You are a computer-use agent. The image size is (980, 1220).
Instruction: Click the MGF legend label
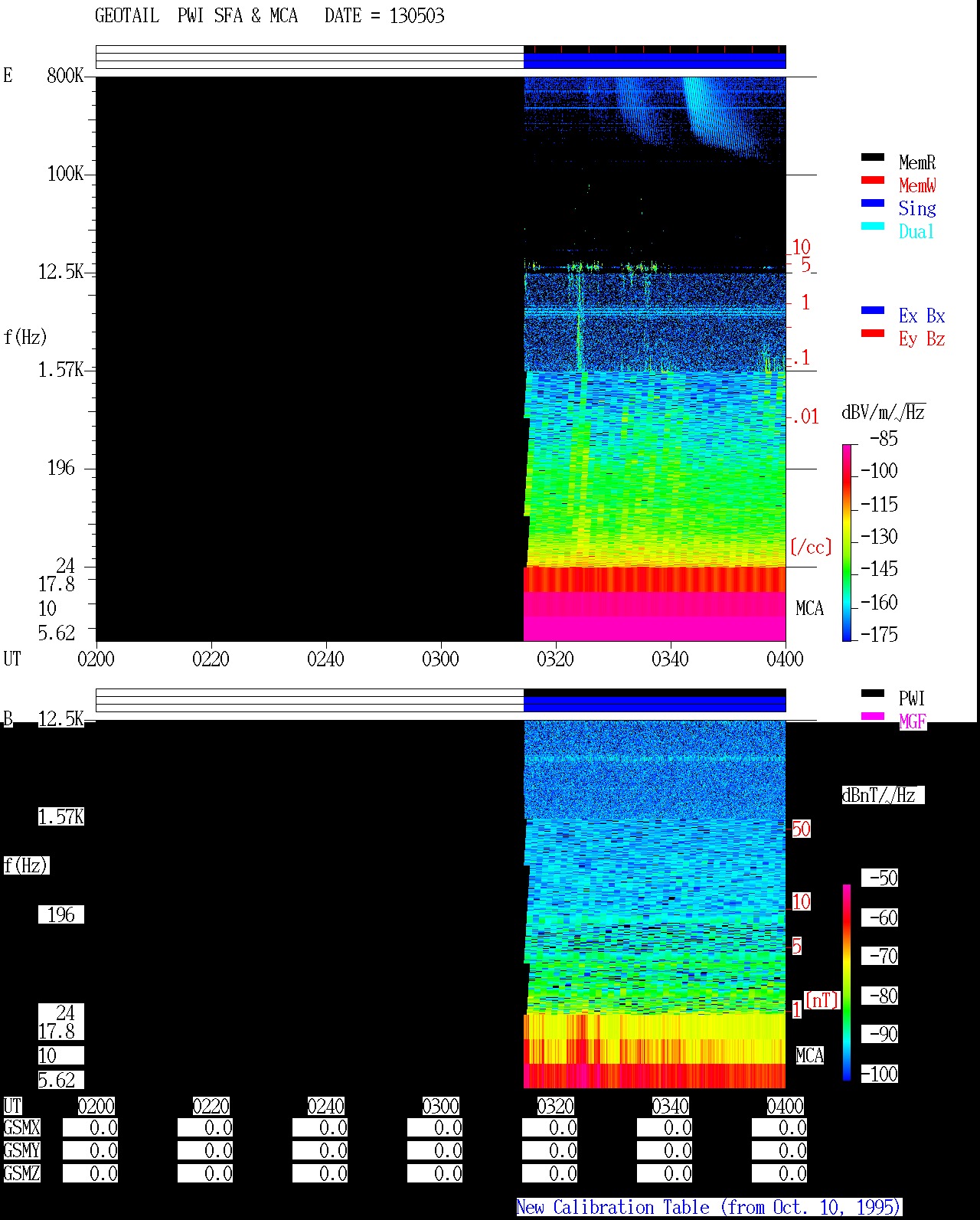[x=912, y=721]
